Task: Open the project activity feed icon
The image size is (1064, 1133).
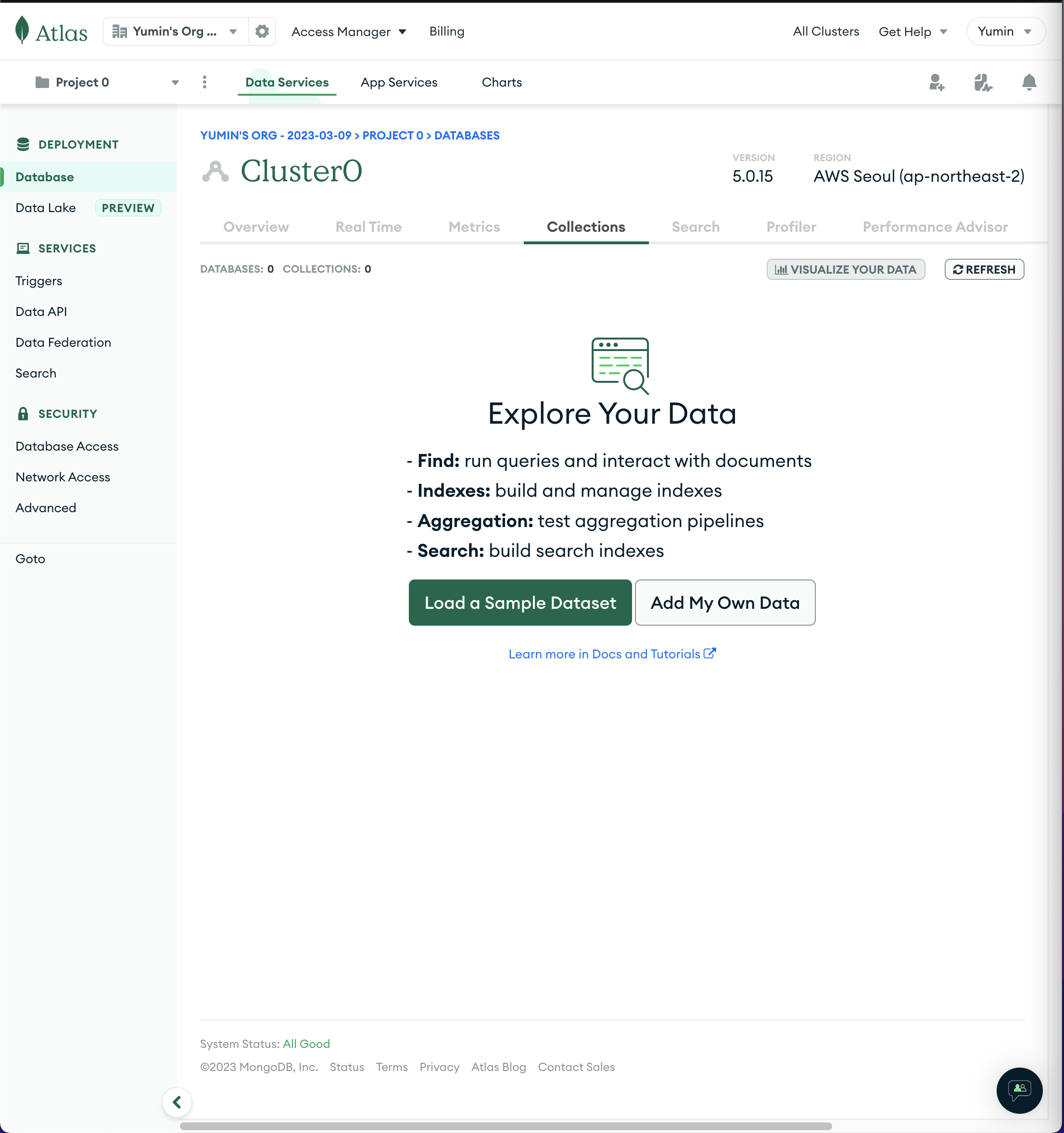Action: click(x=982, y=83)
